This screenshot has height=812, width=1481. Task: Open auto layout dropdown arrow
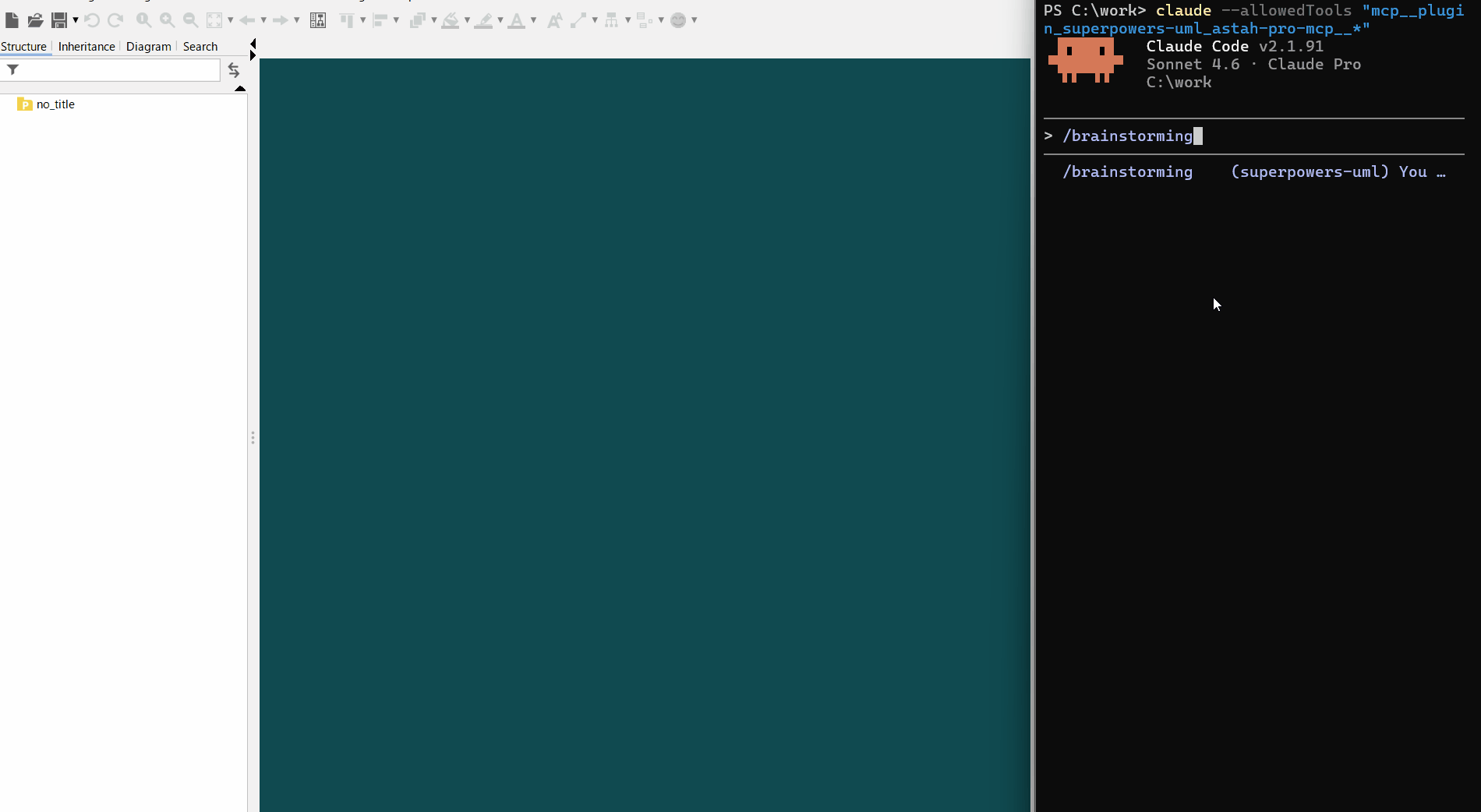pyautogui.click(x=628, y=20)
